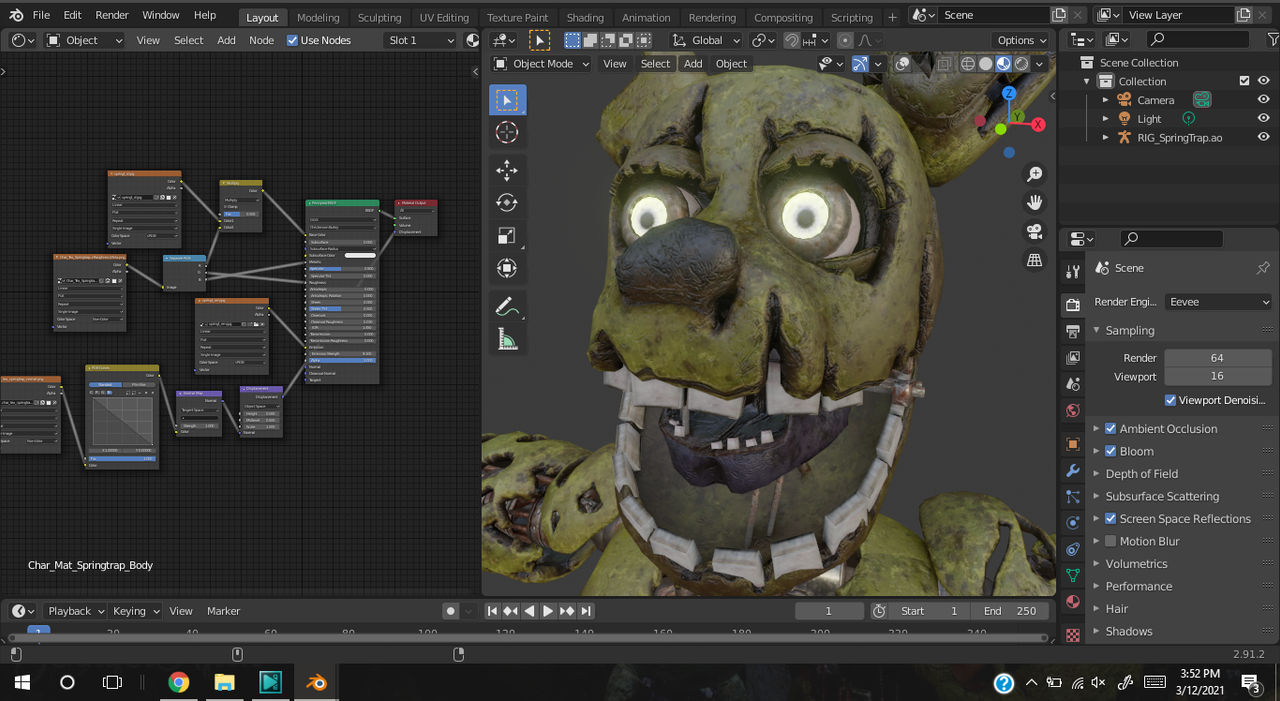Image resolution: width=1280 pixels, height=701 pixels.
Task: Open the World properties tab
Action: coord(1073,411)
